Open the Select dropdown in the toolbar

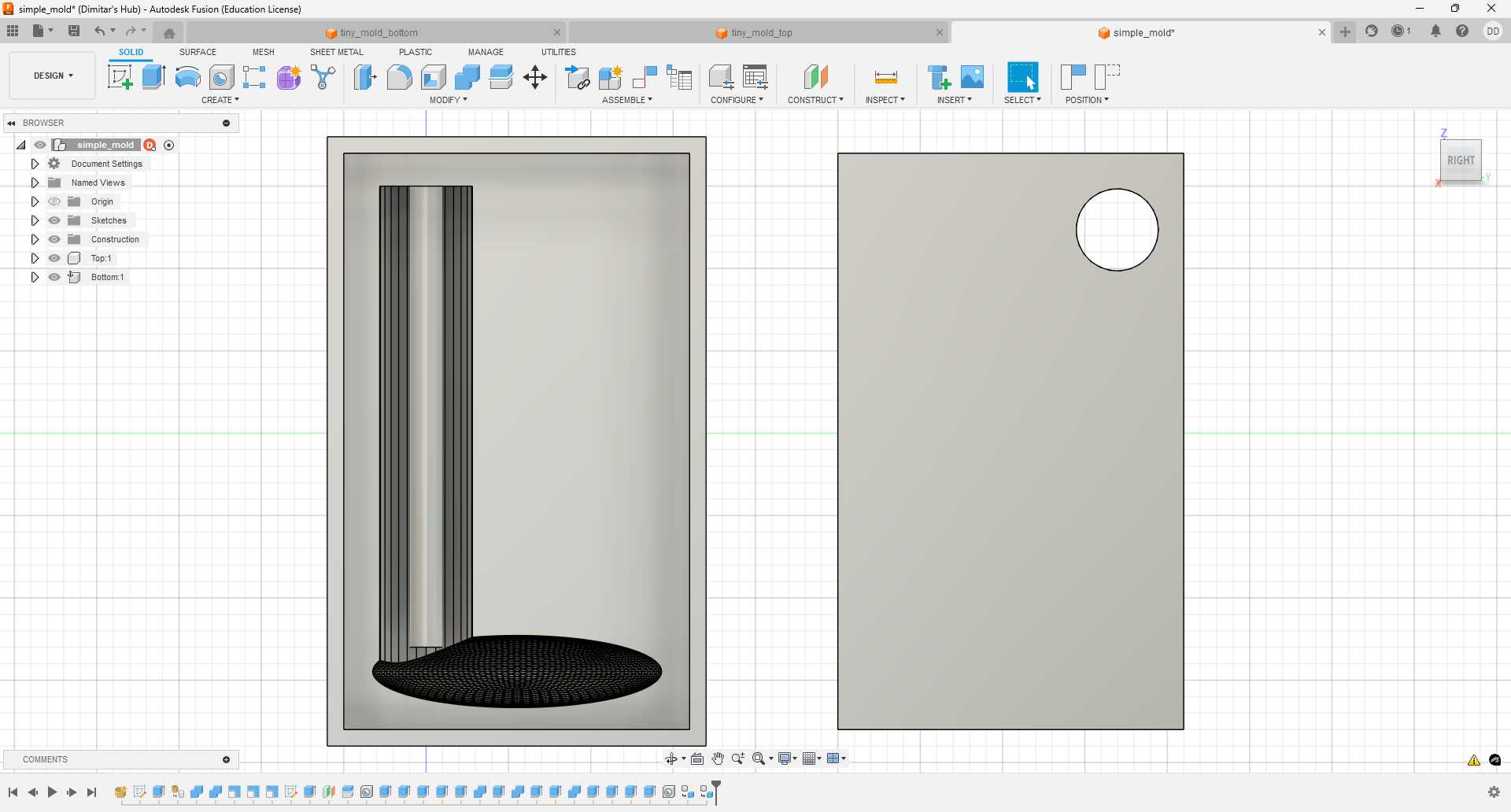coord(1022,100)
